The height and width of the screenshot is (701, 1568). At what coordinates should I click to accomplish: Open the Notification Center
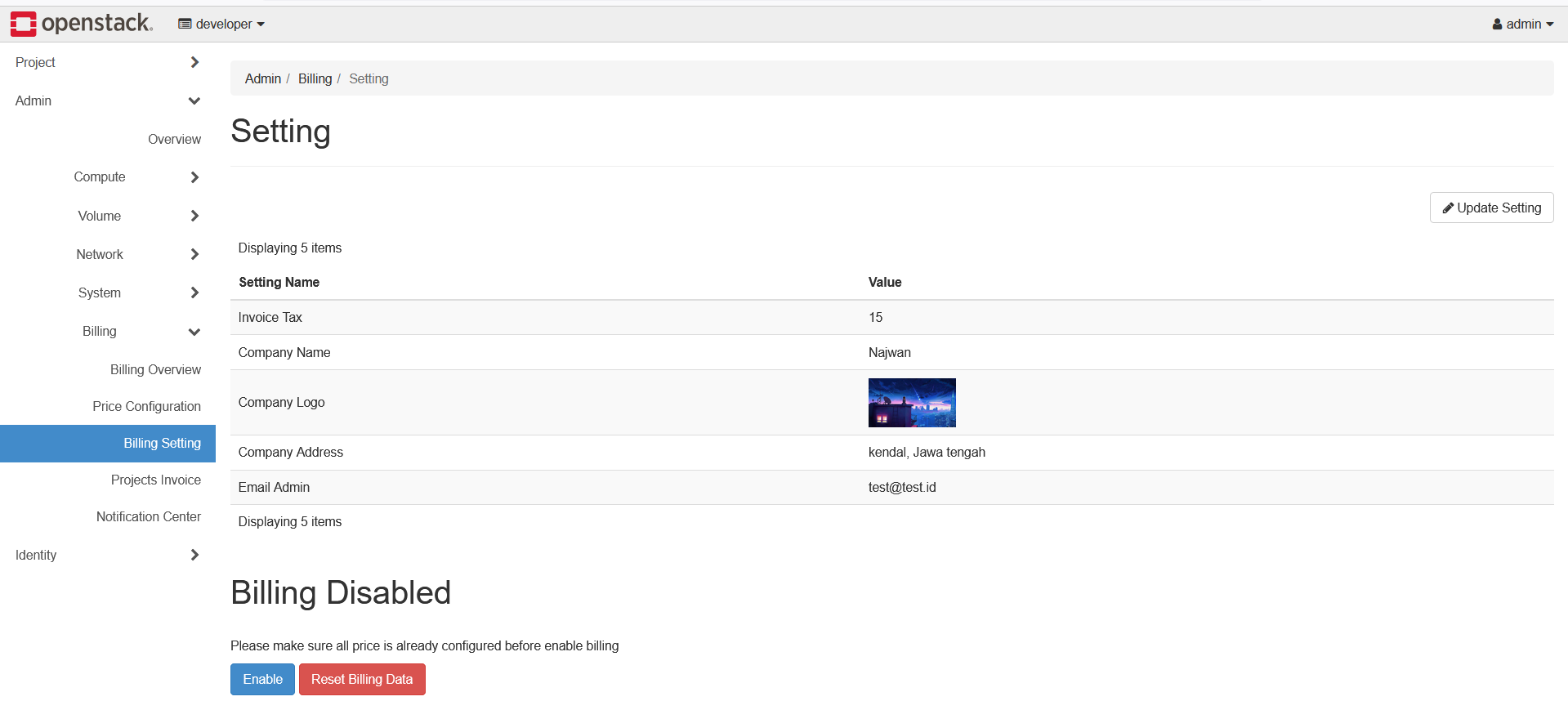(x=148, y=517)
